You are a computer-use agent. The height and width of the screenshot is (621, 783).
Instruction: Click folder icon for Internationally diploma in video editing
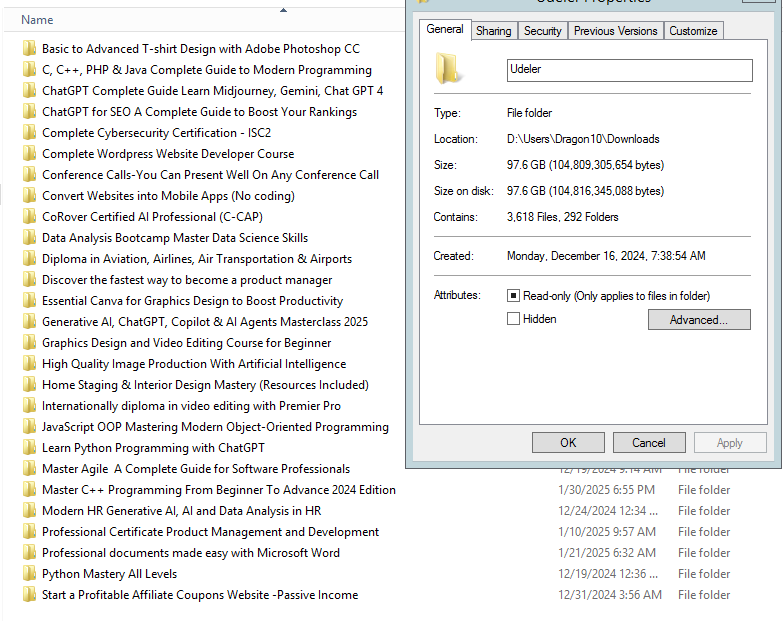coord(29,405)
